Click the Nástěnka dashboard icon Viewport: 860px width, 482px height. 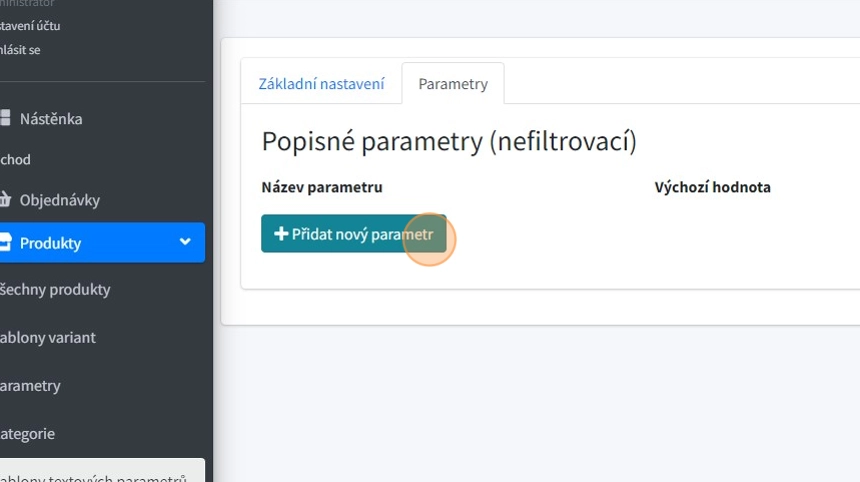point(5,119)
